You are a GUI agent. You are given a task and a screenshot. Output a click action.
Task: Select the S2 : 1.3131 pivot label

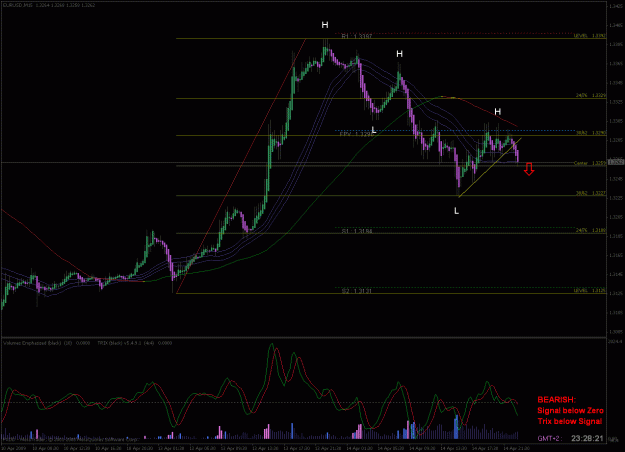(x=357, y=291)
